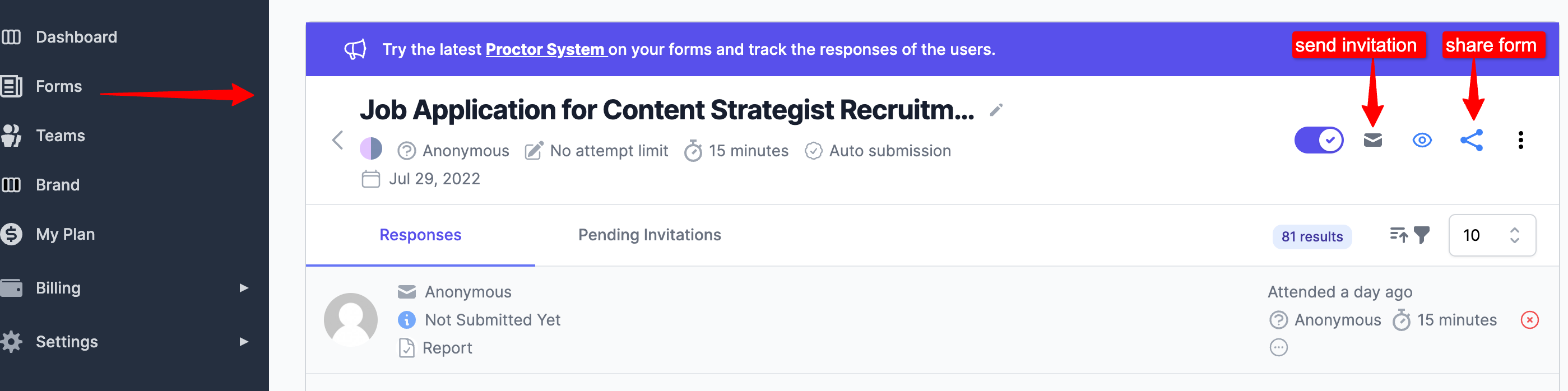
Task: Delete the response with red X icon
Action: pos(1529,320)
